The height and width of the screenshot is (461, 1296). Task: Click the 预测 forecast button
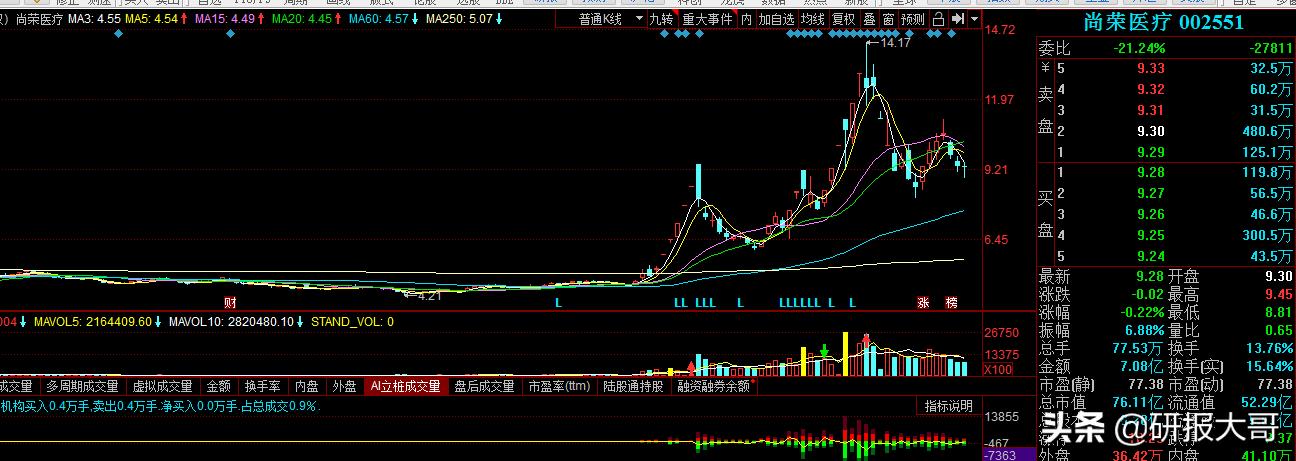point(912,19)
